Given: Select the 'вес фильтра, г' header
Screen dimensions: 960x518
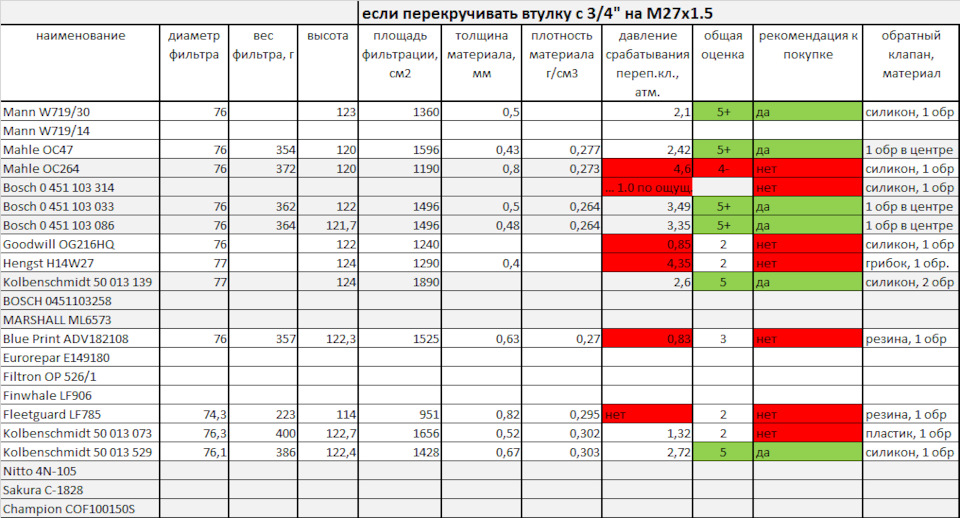Looking at the screenshot, I should pos(263,63).
